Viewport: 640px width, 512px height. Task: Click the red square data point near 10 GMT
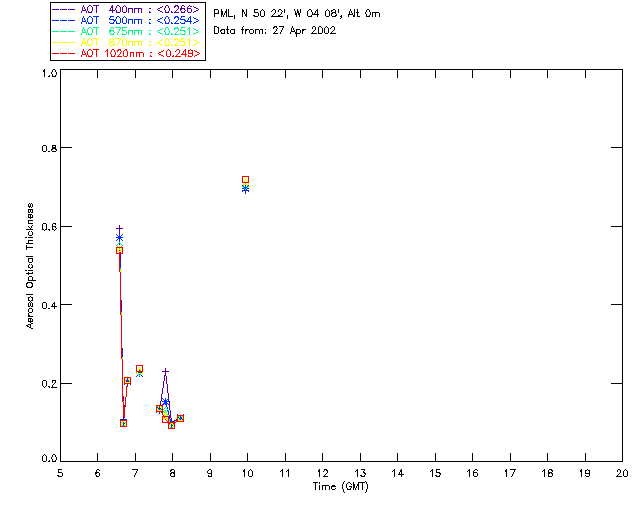click(245, 180)
